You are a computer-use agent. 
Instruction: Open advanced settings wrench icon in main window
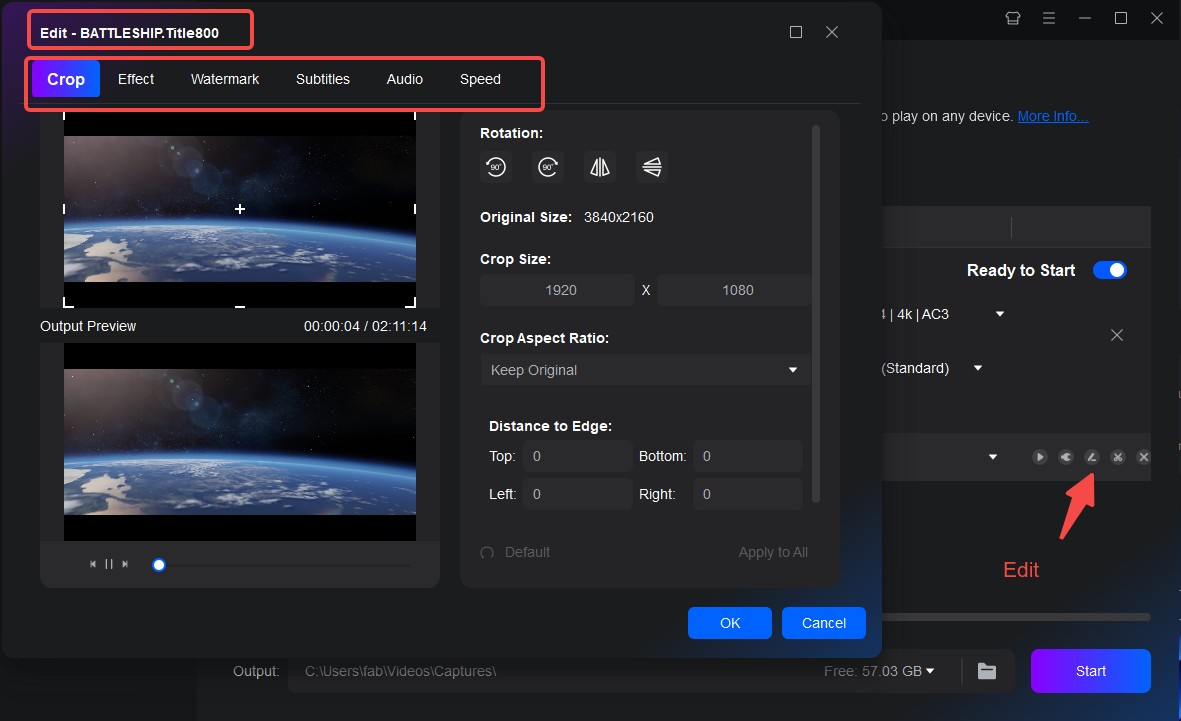[1066, 457]
